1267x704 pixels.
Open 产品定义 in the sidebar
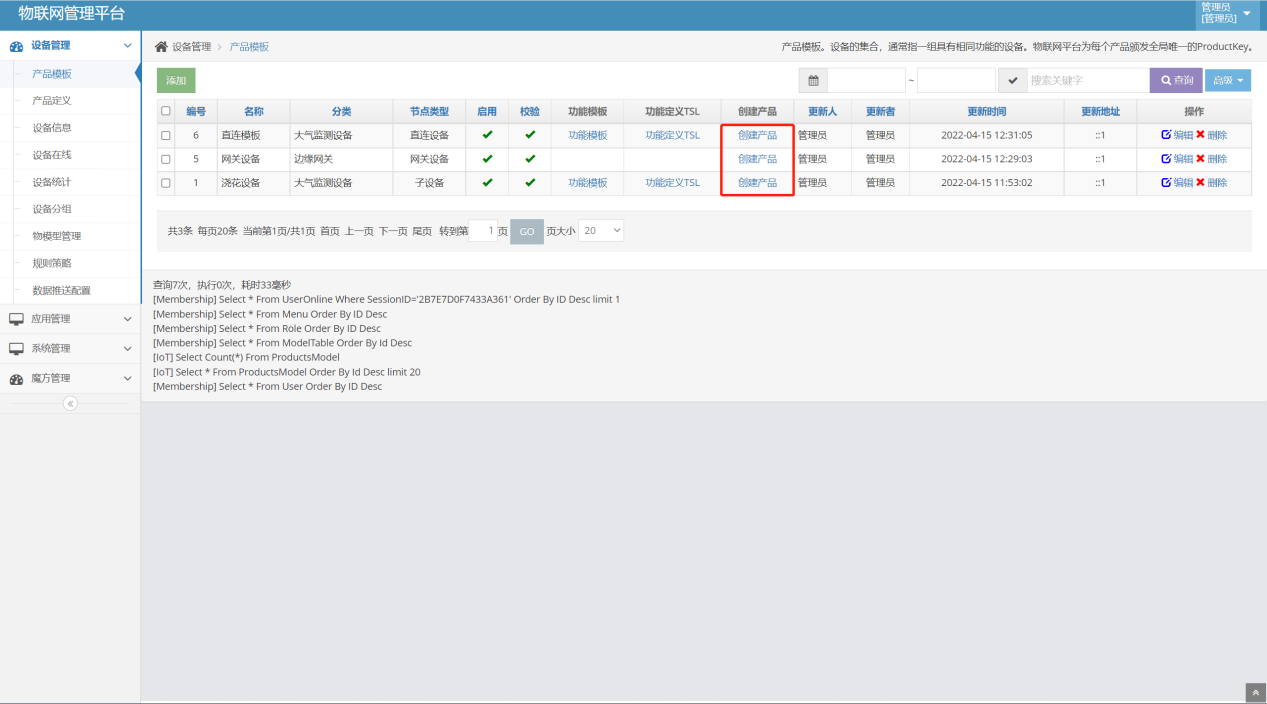pos(52,101)
